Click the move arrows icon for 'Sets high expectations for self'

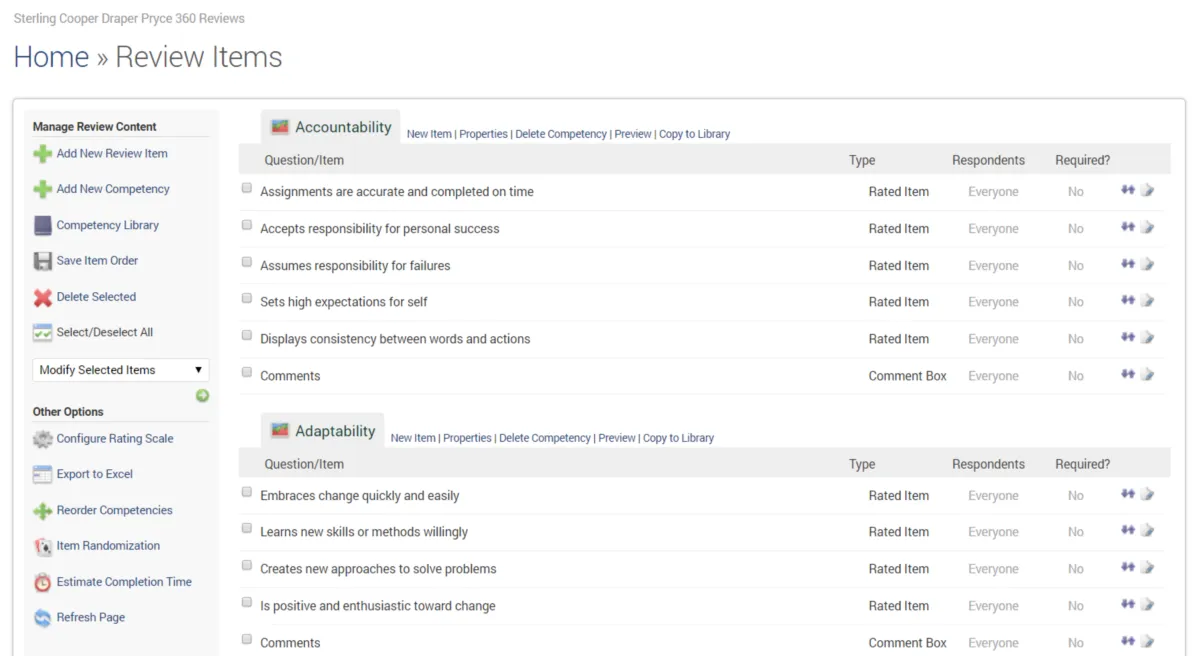1127,300
